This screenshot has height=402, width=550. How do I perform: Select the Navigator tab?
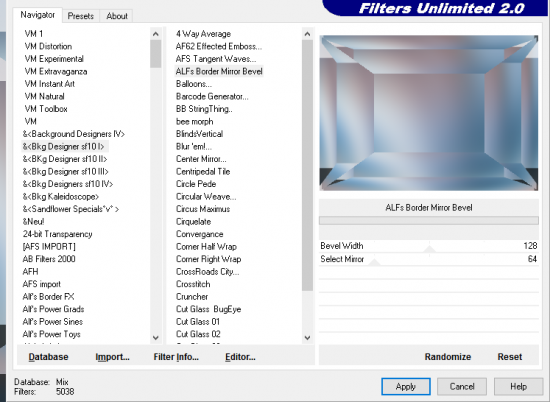point(38,15)
